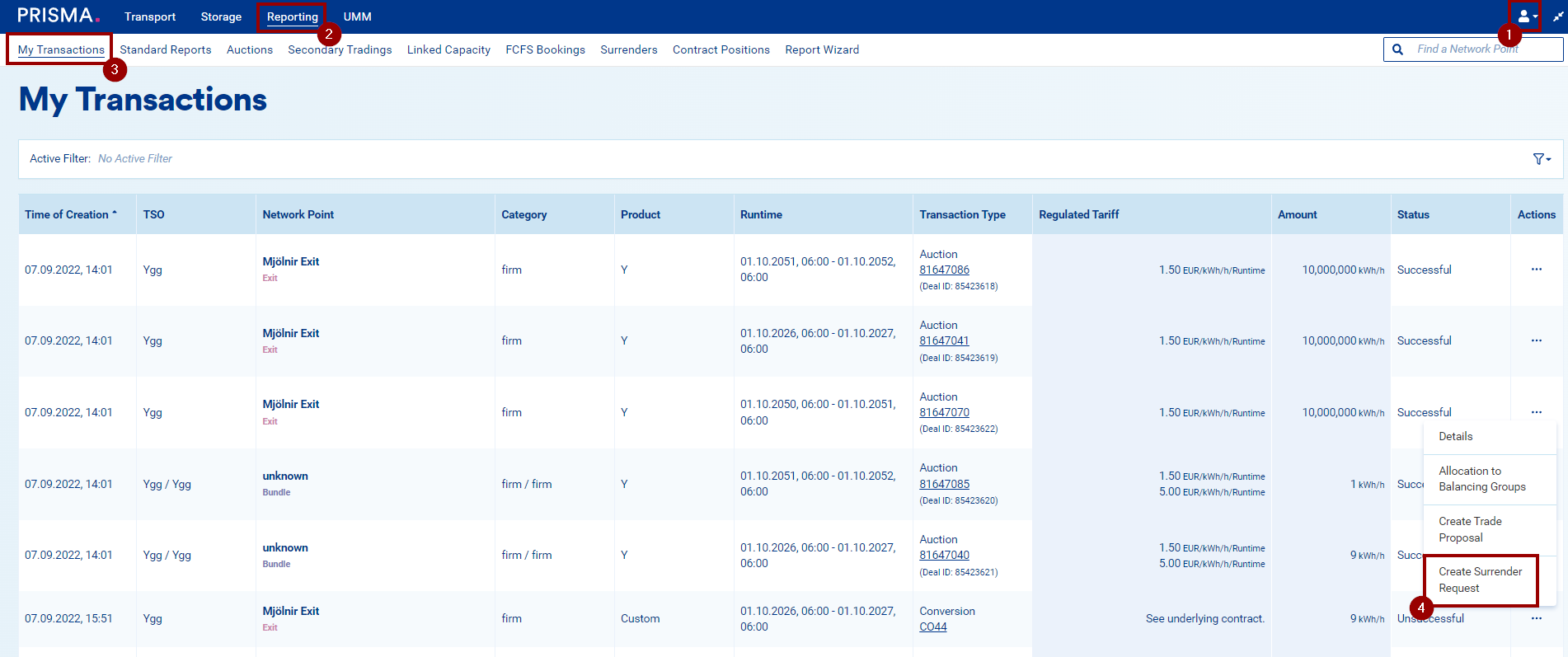Open the filter funnel dropdown
The width and height of the screenshot is (1568, 657).
point(1540,159)
